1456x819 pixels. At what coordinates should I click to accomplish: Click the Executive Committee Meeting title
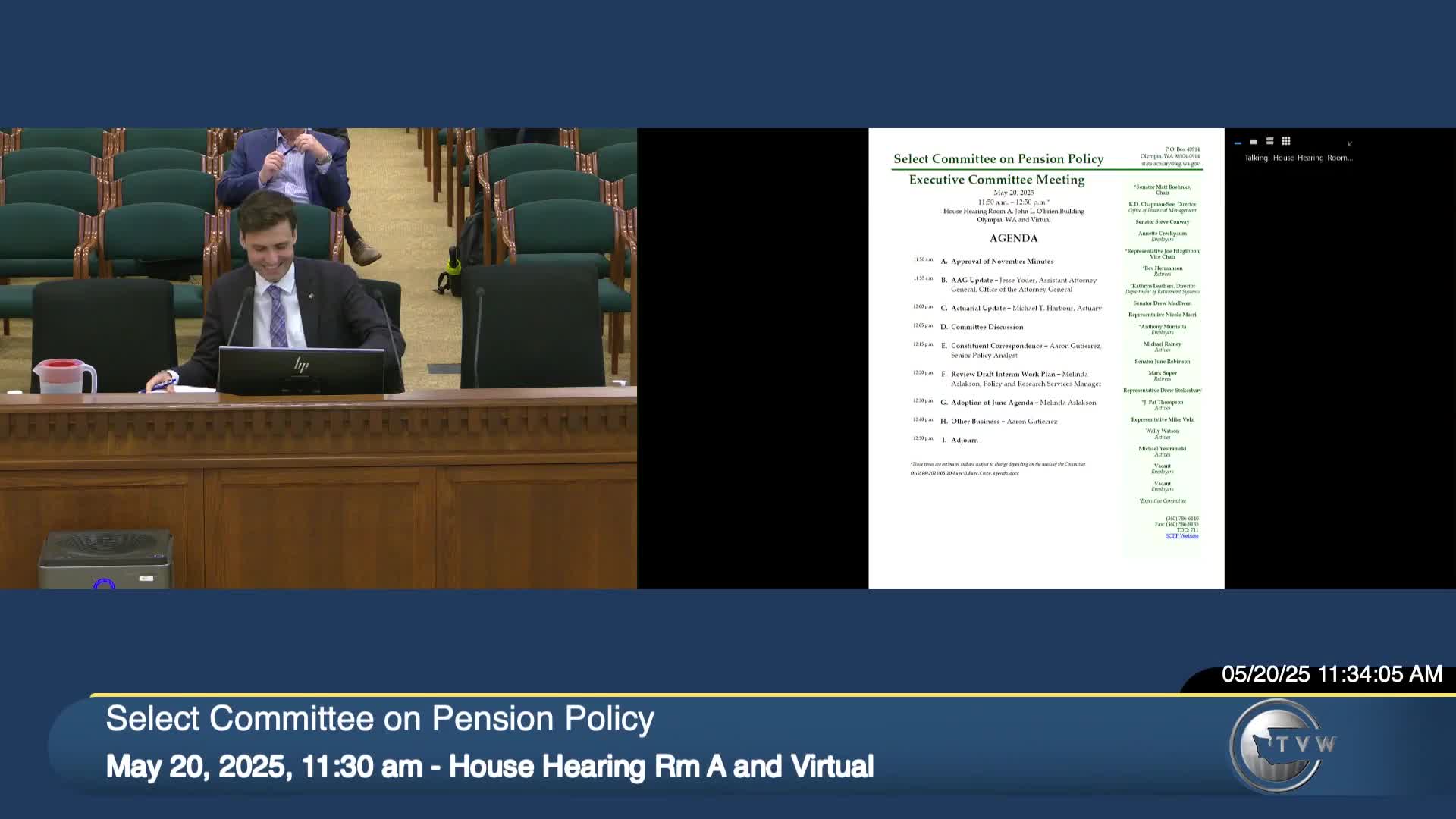click(996, 180)
